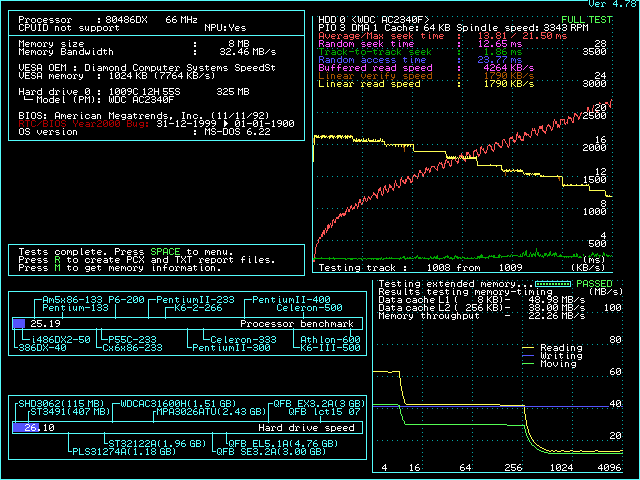
Task: Click the i486DX2-50 reference label
Action: point(60,340)
